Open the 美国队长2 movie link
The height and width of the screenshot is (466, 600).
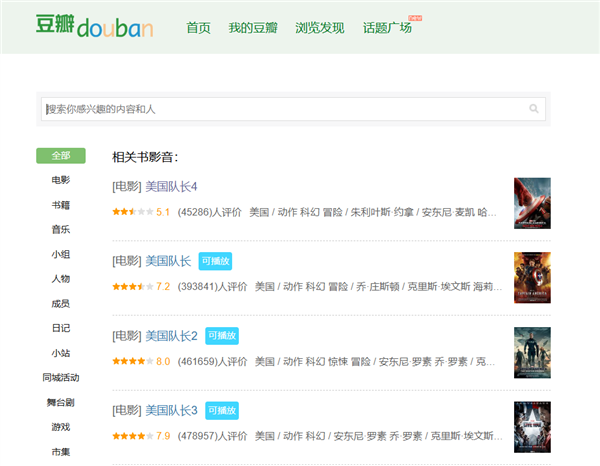171,336
